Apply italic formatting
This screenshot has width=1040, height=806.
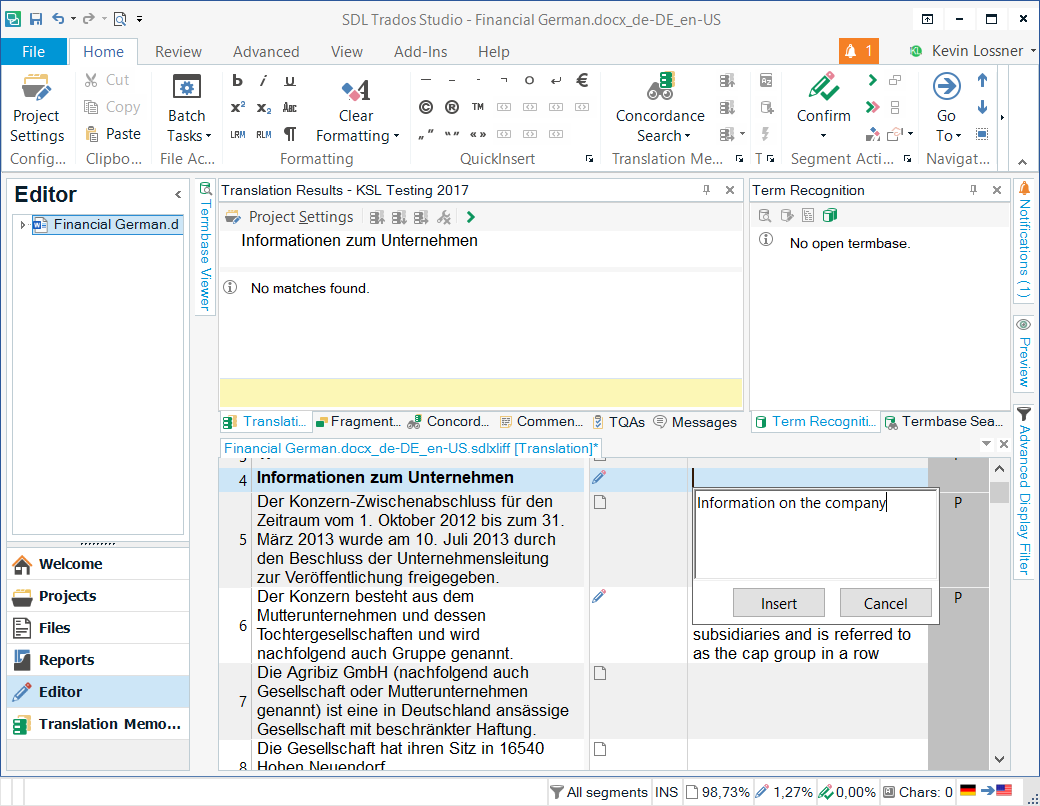coord(263,81)
